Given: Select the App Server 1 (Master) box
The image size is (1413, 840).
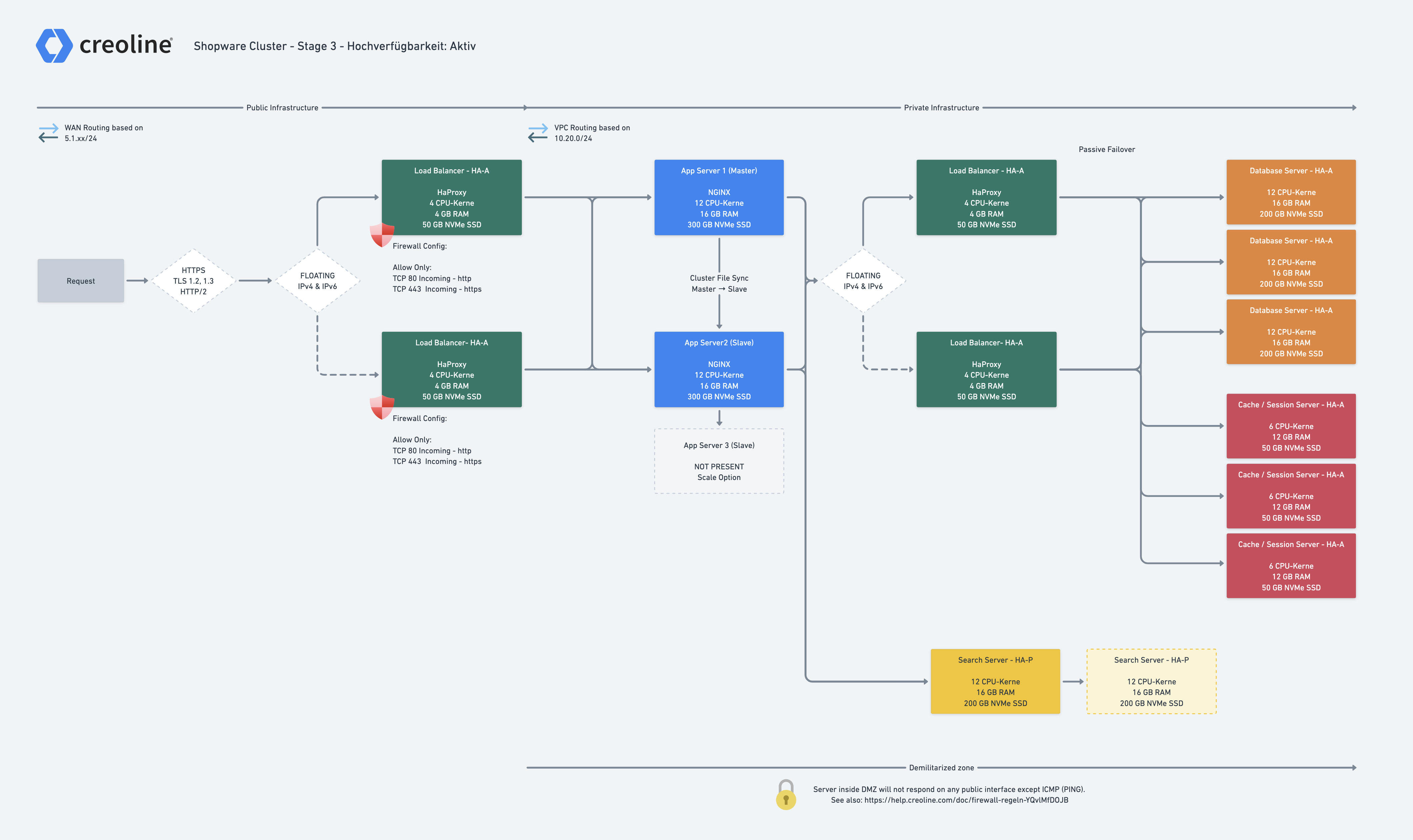Looking at the screenshot, I should click(719, 198).
